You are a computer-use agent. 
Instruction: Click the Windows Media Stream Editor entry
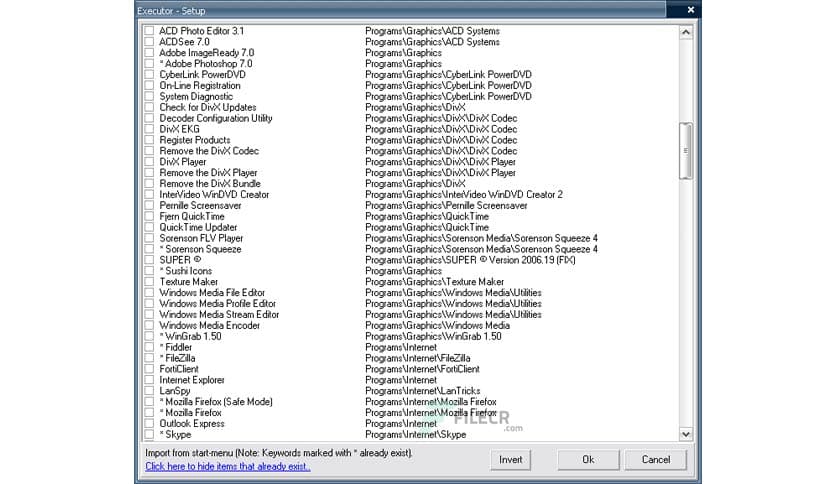219,314
